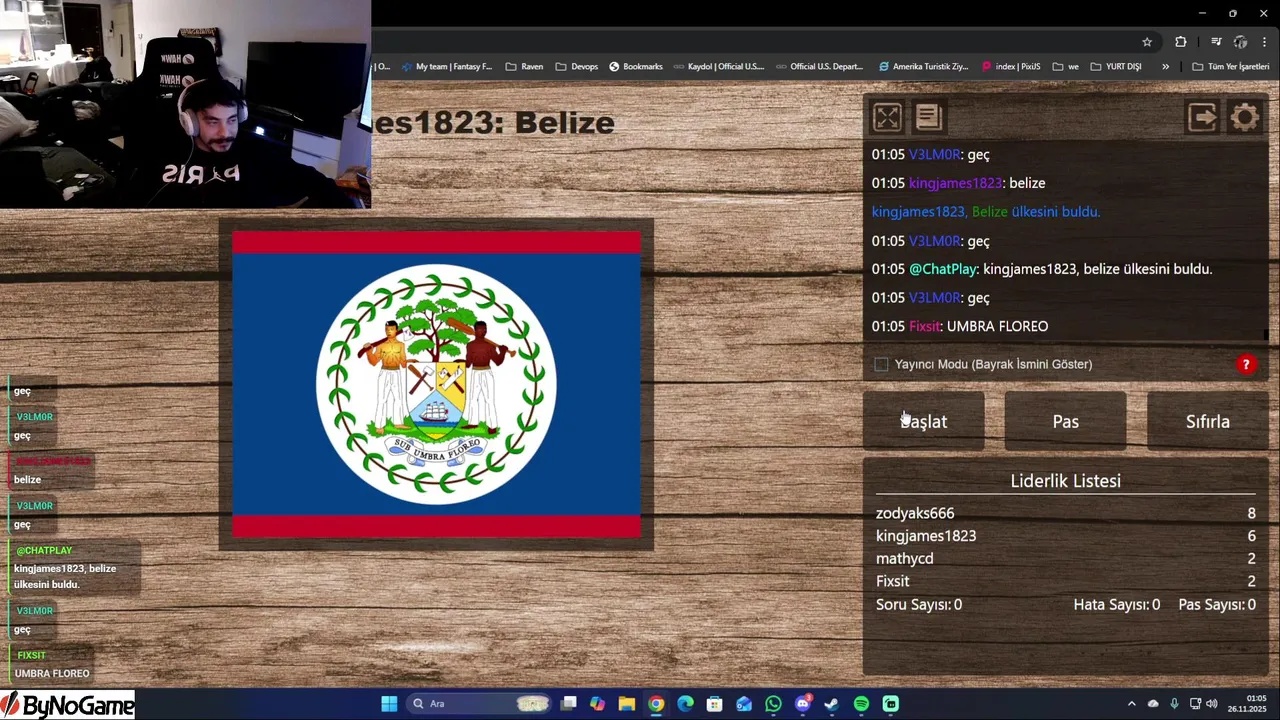Click 'Pas Sayısı: 0' text
The height and width of the screenshot is (720, 1280).
click(1217, 604)
